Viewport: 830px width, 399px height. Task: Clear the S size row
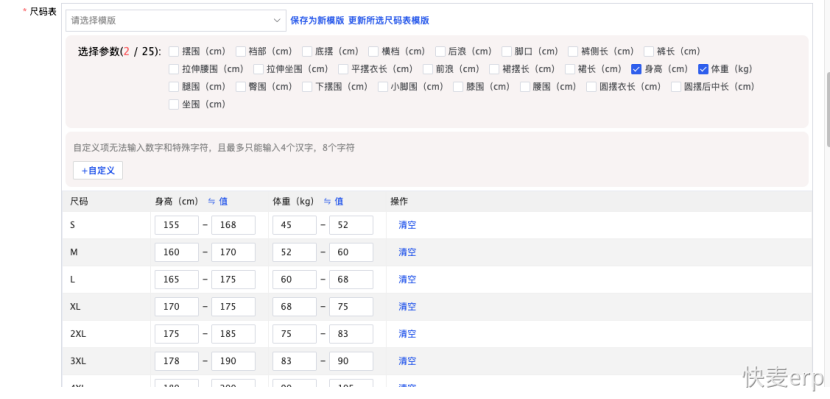(407, 225)
